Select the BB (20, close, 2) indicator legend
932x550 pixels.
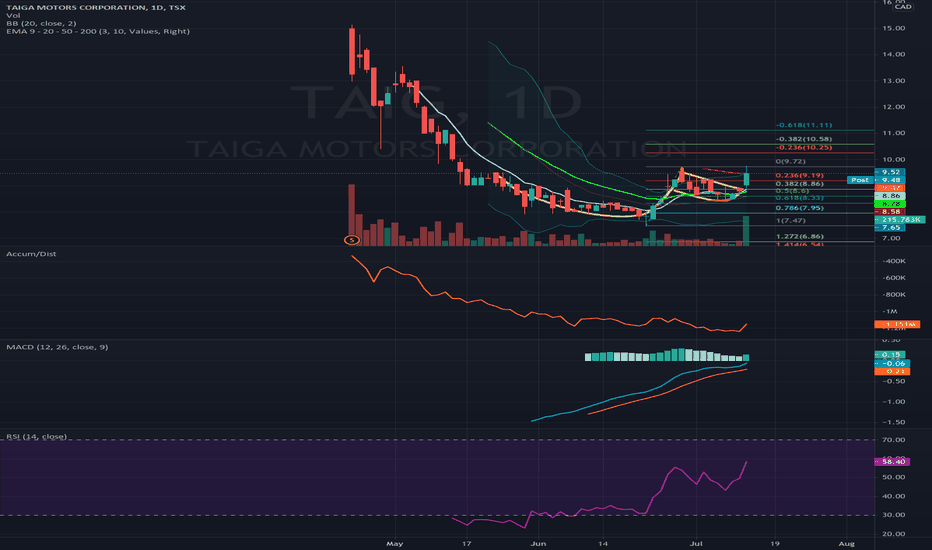pos(41,23)
